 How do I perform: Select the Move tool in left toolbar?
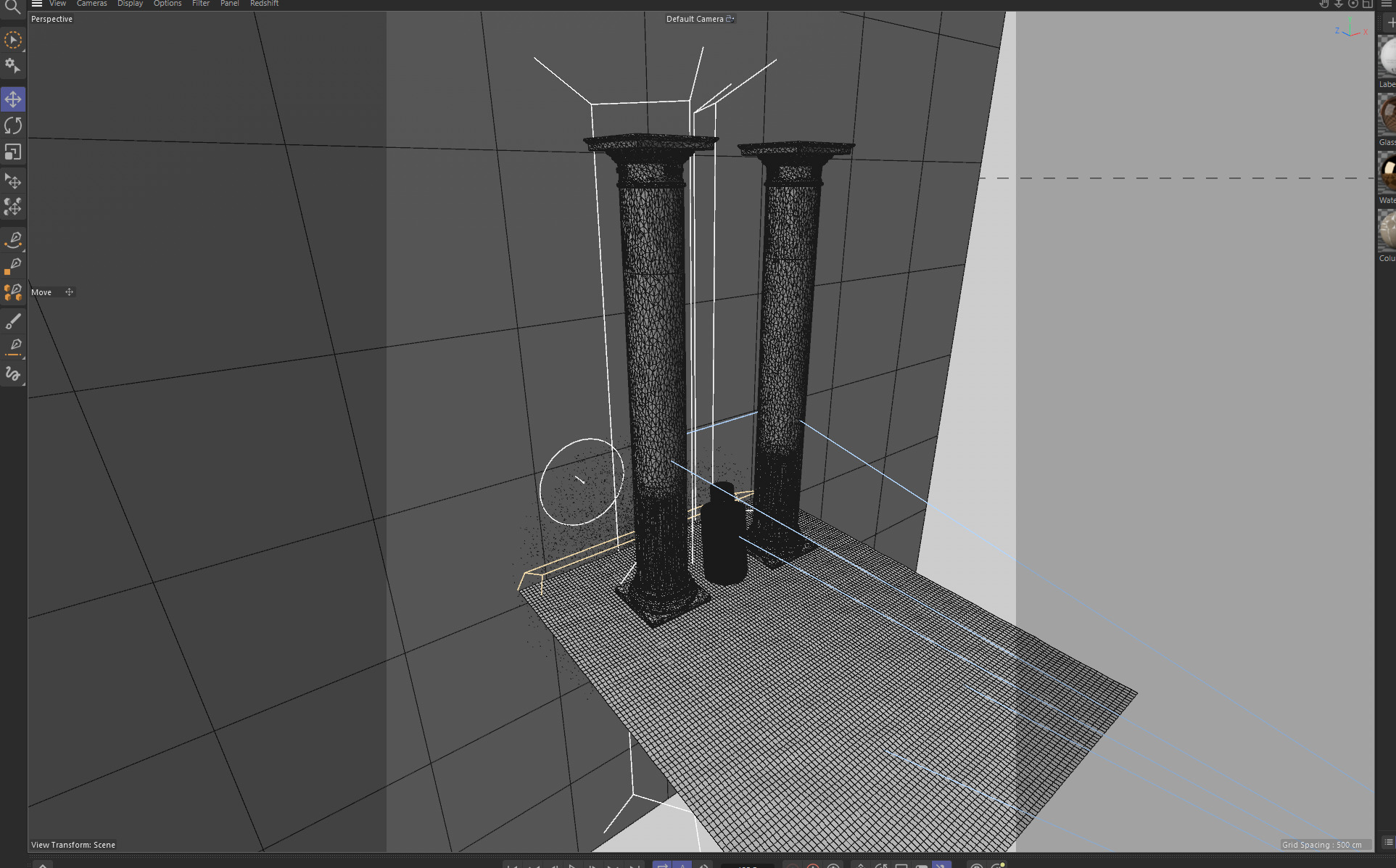(x=13, y=99)
